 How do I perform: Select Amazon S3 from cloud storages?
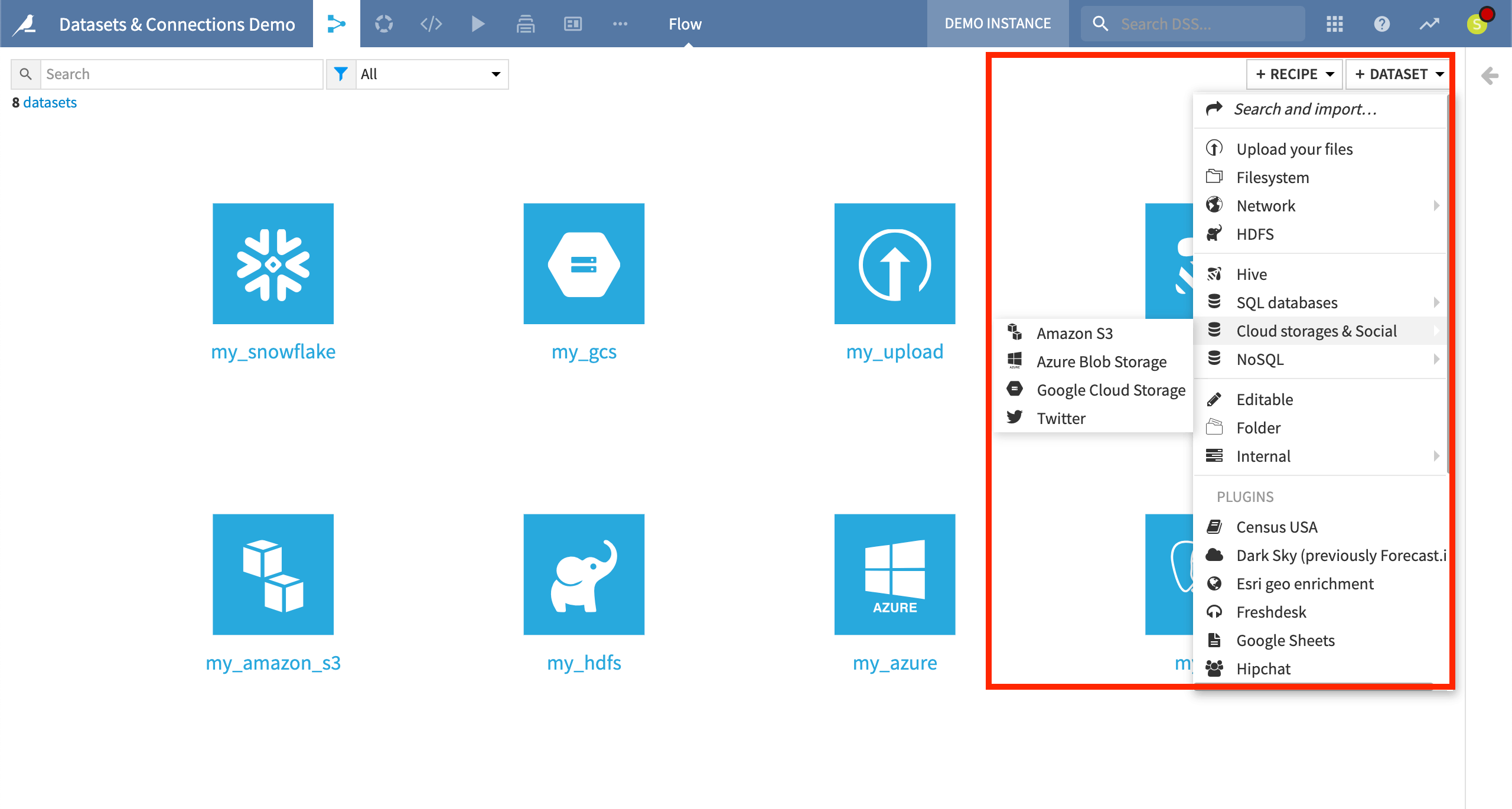click(x=1074, y=334)
